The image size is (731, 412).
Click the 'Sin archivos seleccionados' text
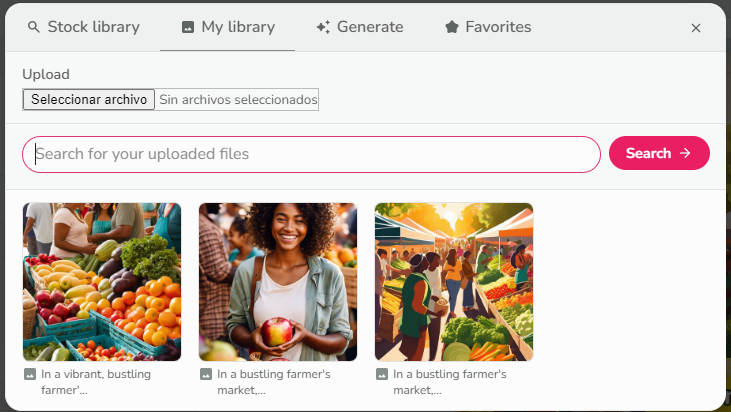tap(238, 100)
